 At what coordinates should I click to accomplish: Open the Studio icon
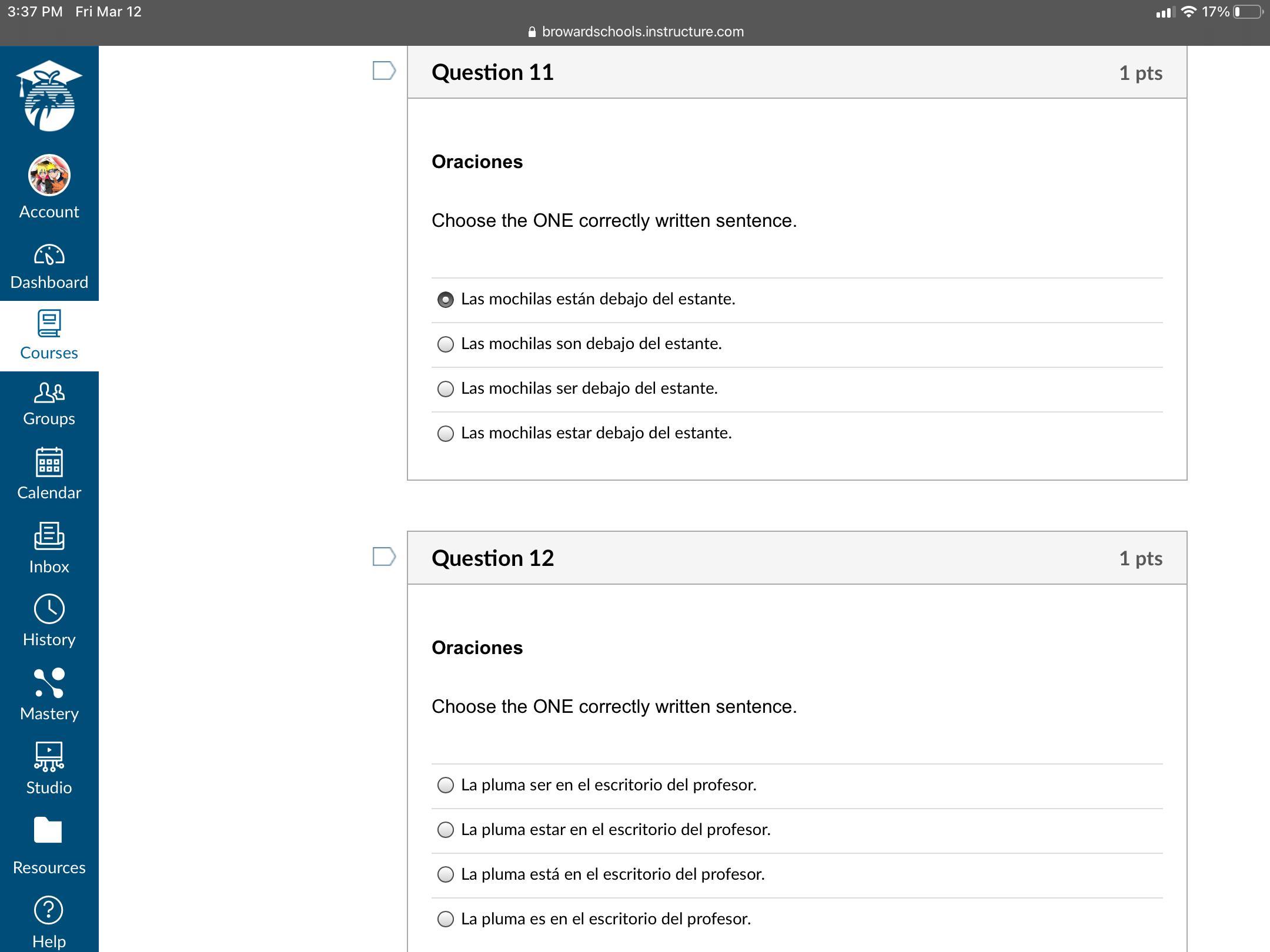[49, 756]
